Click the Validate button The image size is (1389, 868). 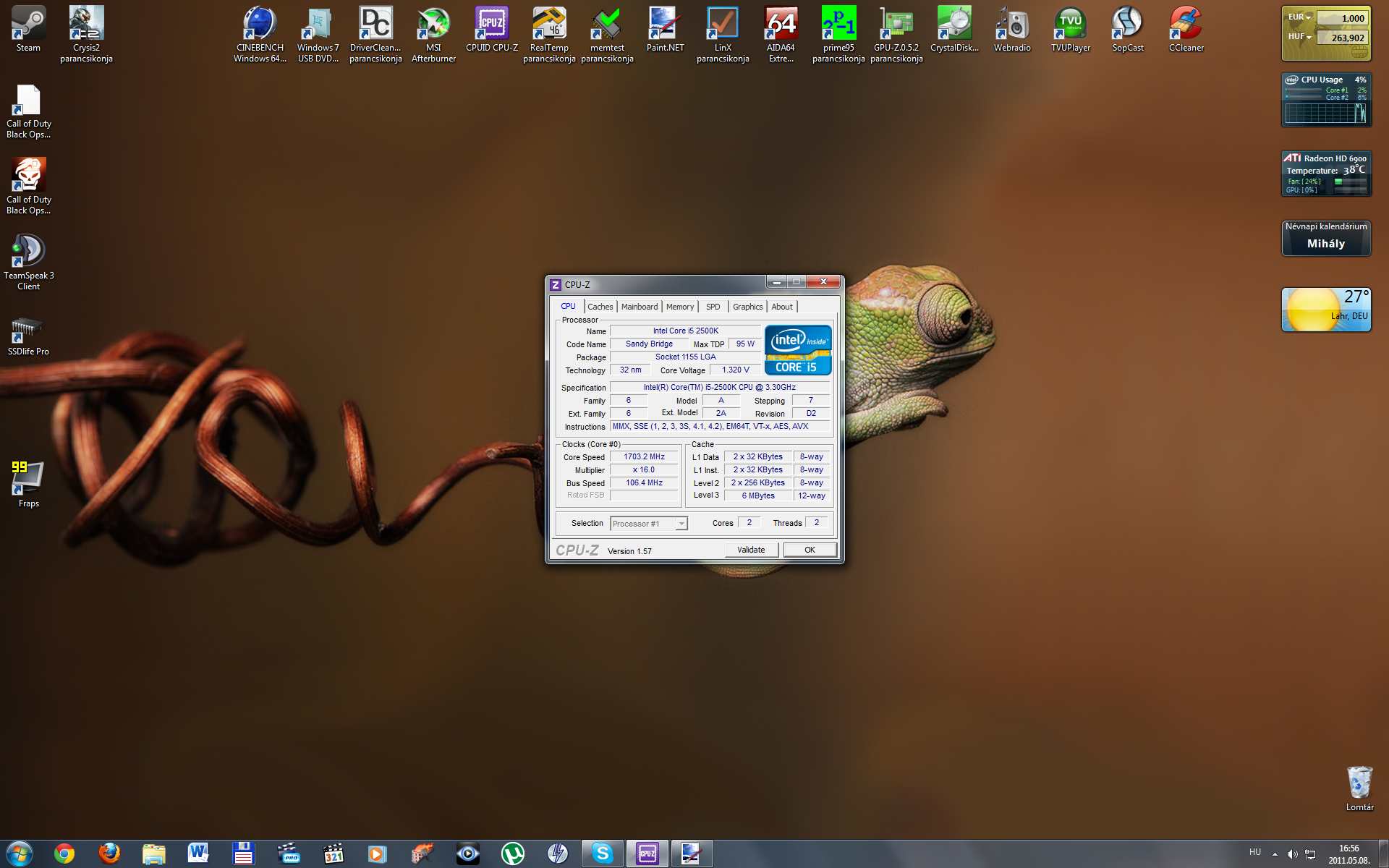751,550
